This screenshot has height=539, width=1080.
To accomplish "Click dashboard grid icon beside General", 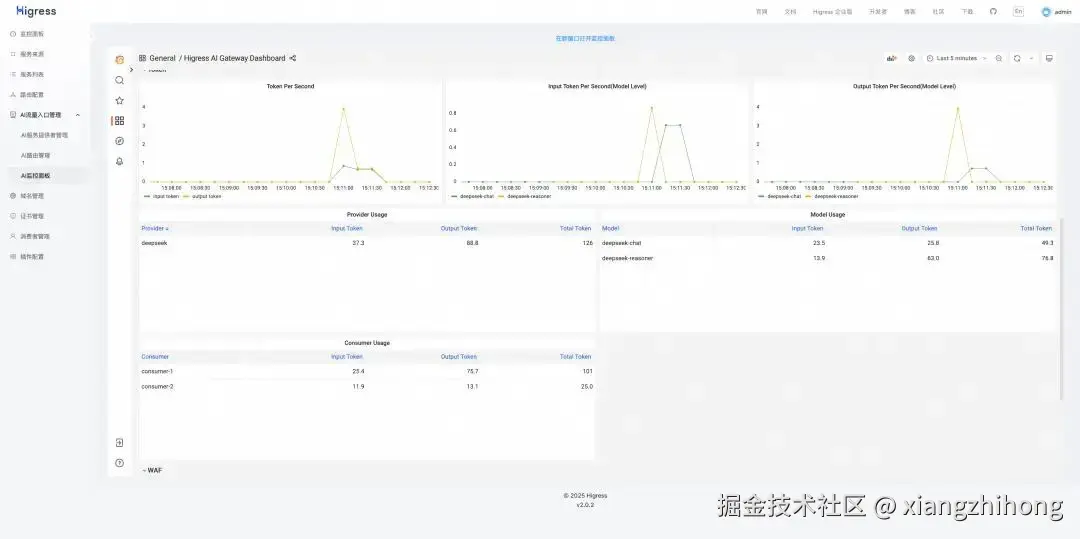I will (x=142, y=59).
